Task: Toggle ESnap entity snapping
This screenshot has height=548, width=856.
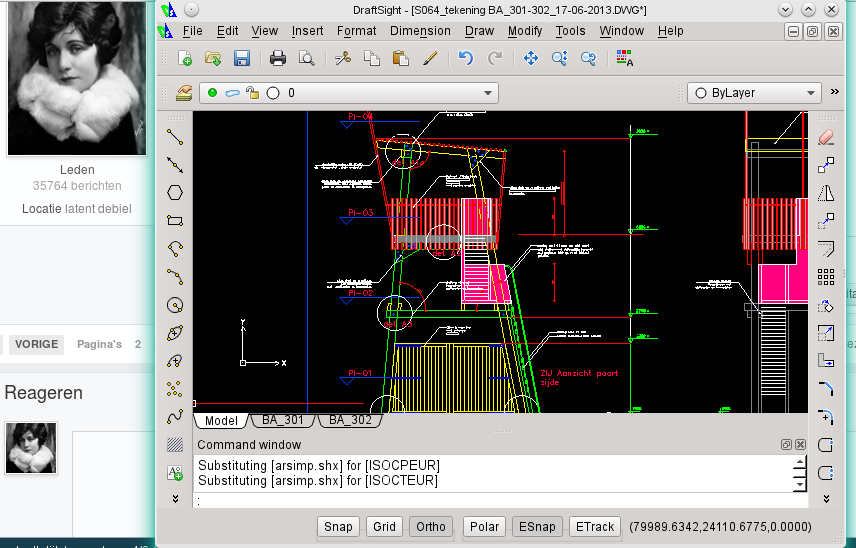Action: pos(537,527)
